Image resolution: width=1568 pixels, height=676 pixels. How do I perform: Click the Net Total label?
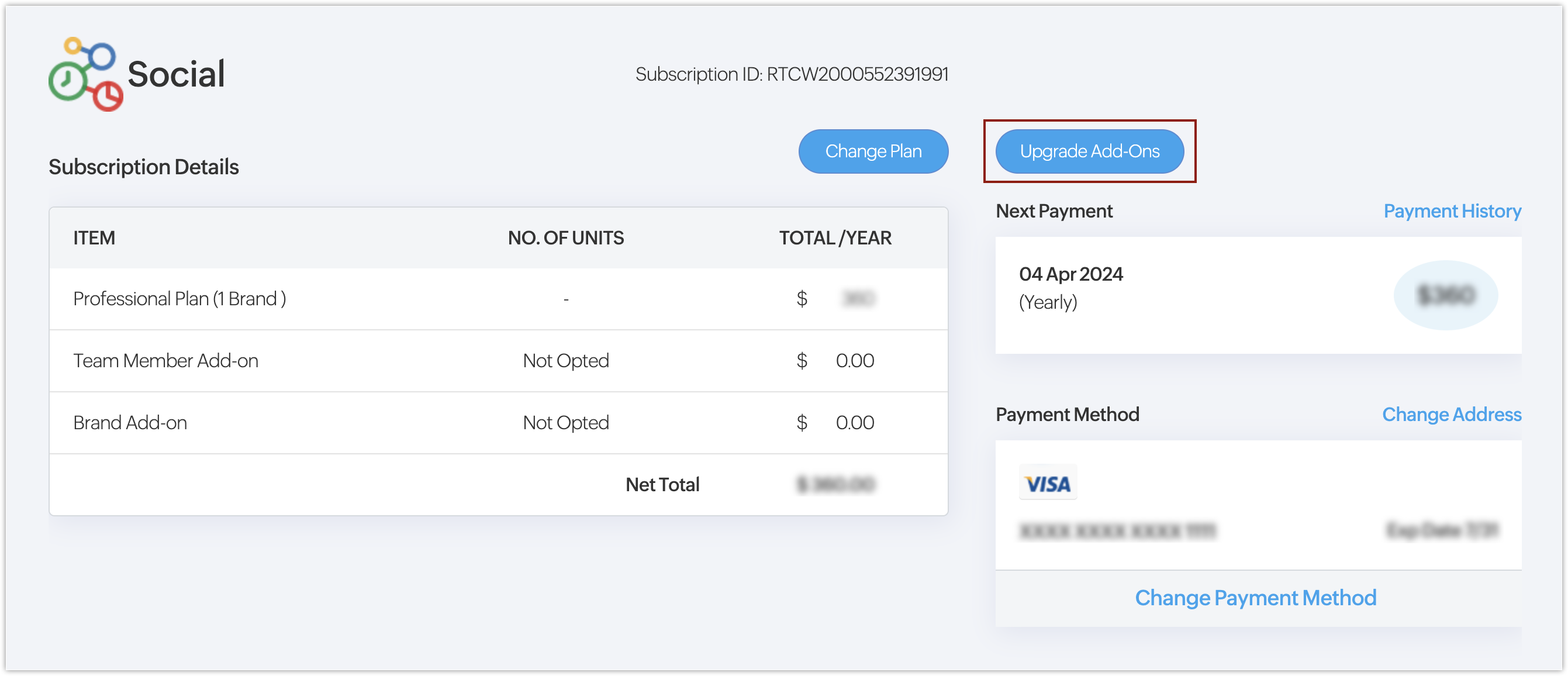[662, 485]
